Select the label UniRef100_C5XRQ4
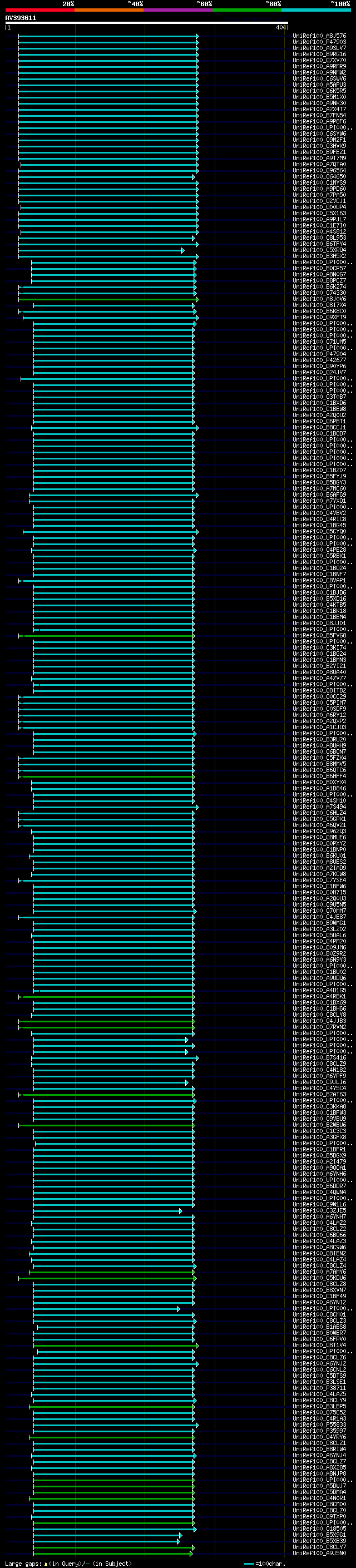 [x=319, y=250]
